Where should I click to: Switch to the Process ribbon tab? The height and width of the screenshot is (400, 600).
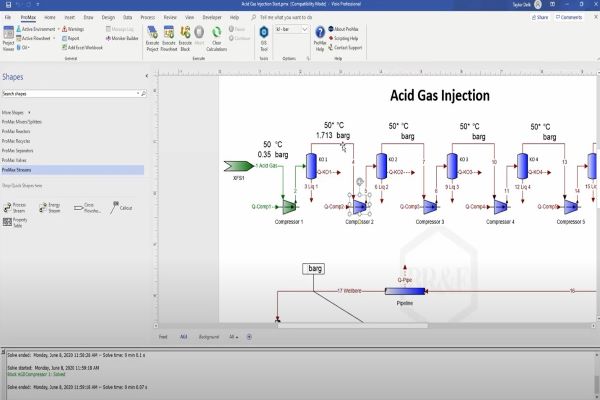[148, 17]
